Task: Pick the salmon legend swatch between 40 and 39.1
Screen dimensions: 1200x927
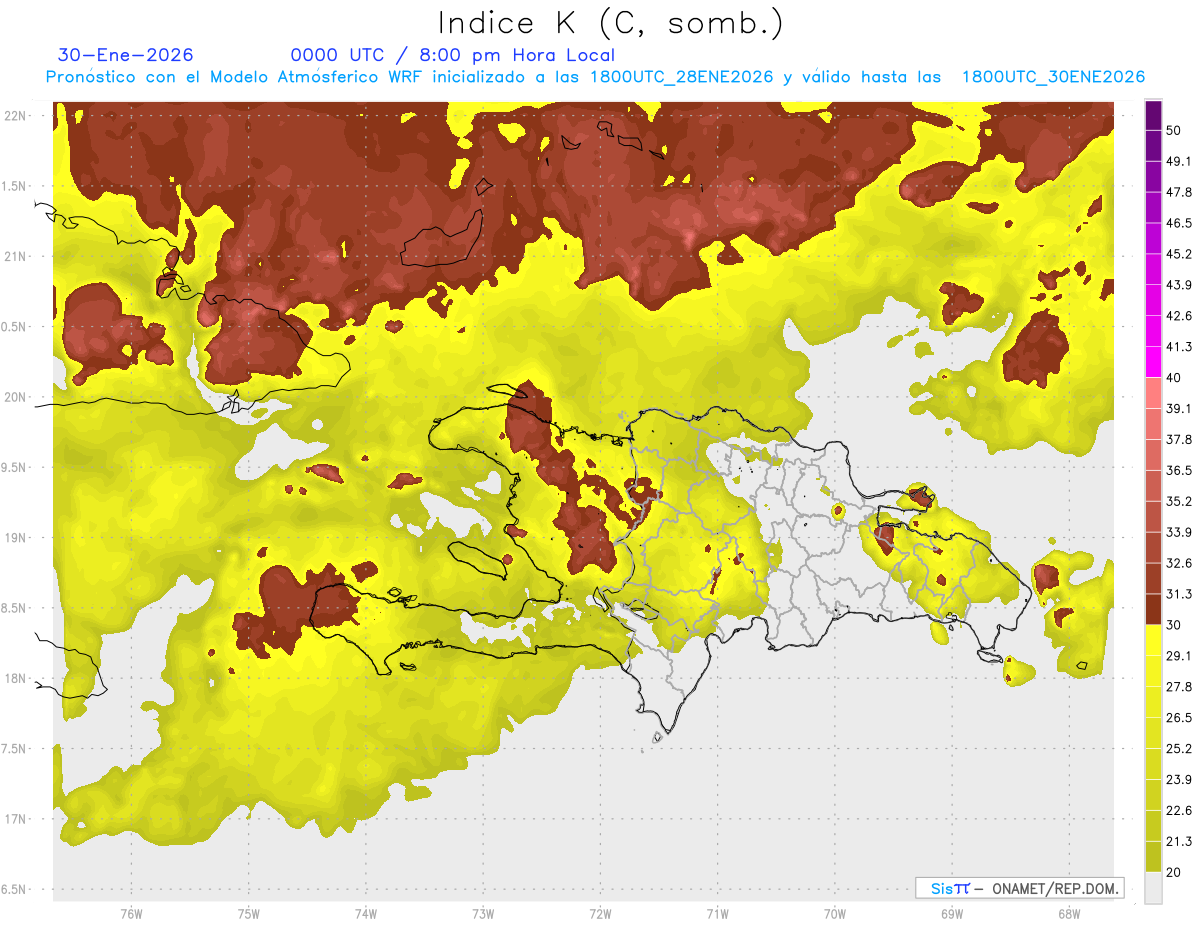Action: (x=1153, y=393)
